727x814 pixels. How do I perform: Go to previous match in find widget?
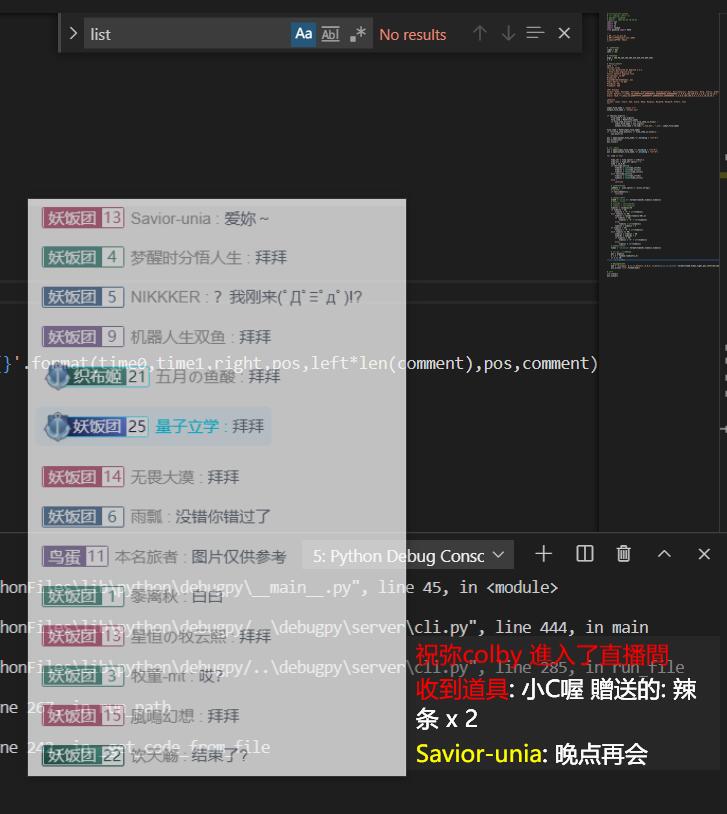[x=480, y=34]
